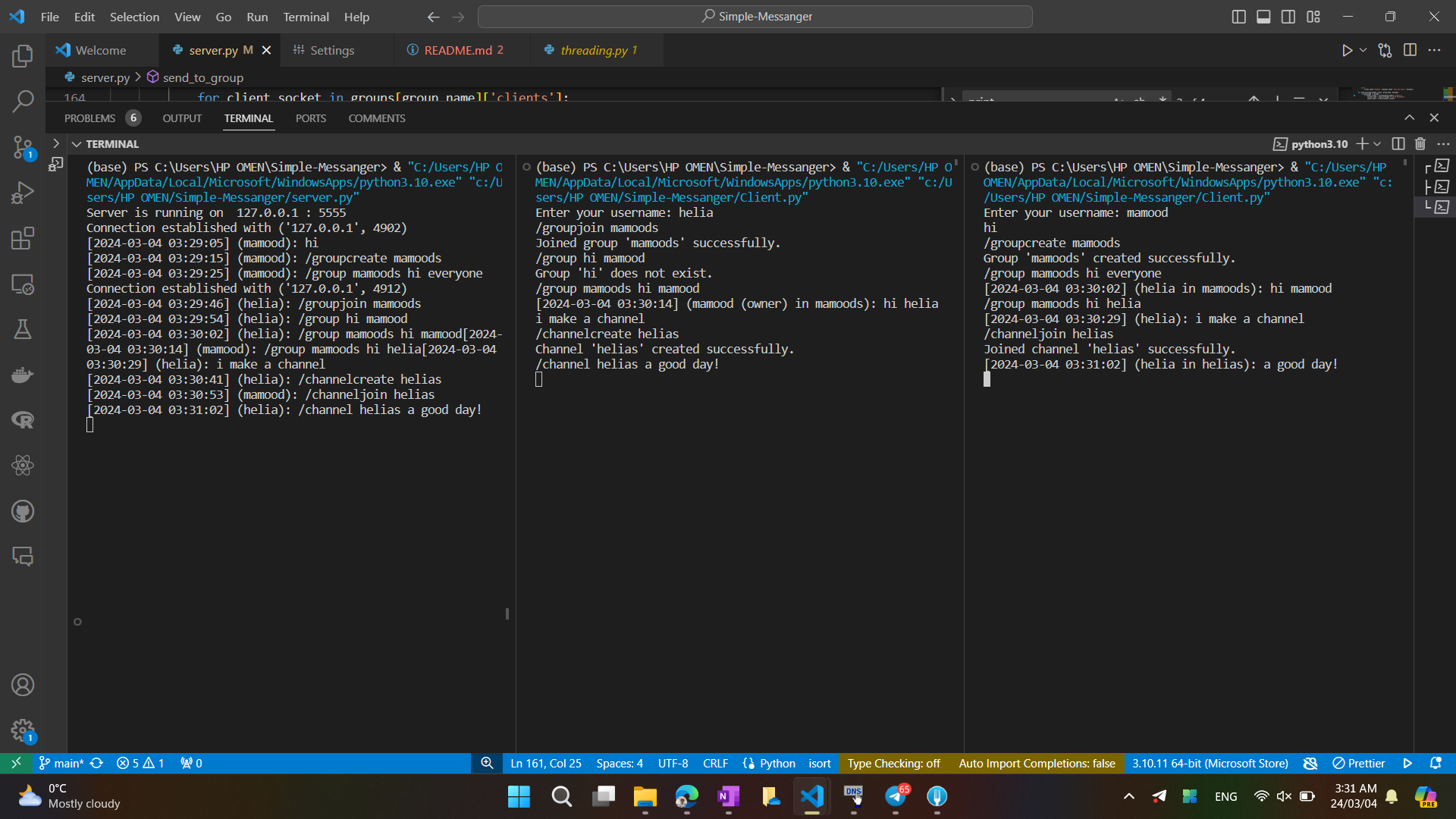Open the Search view in activity bar
The image size is (1456, 819).
tap(23, 101)
